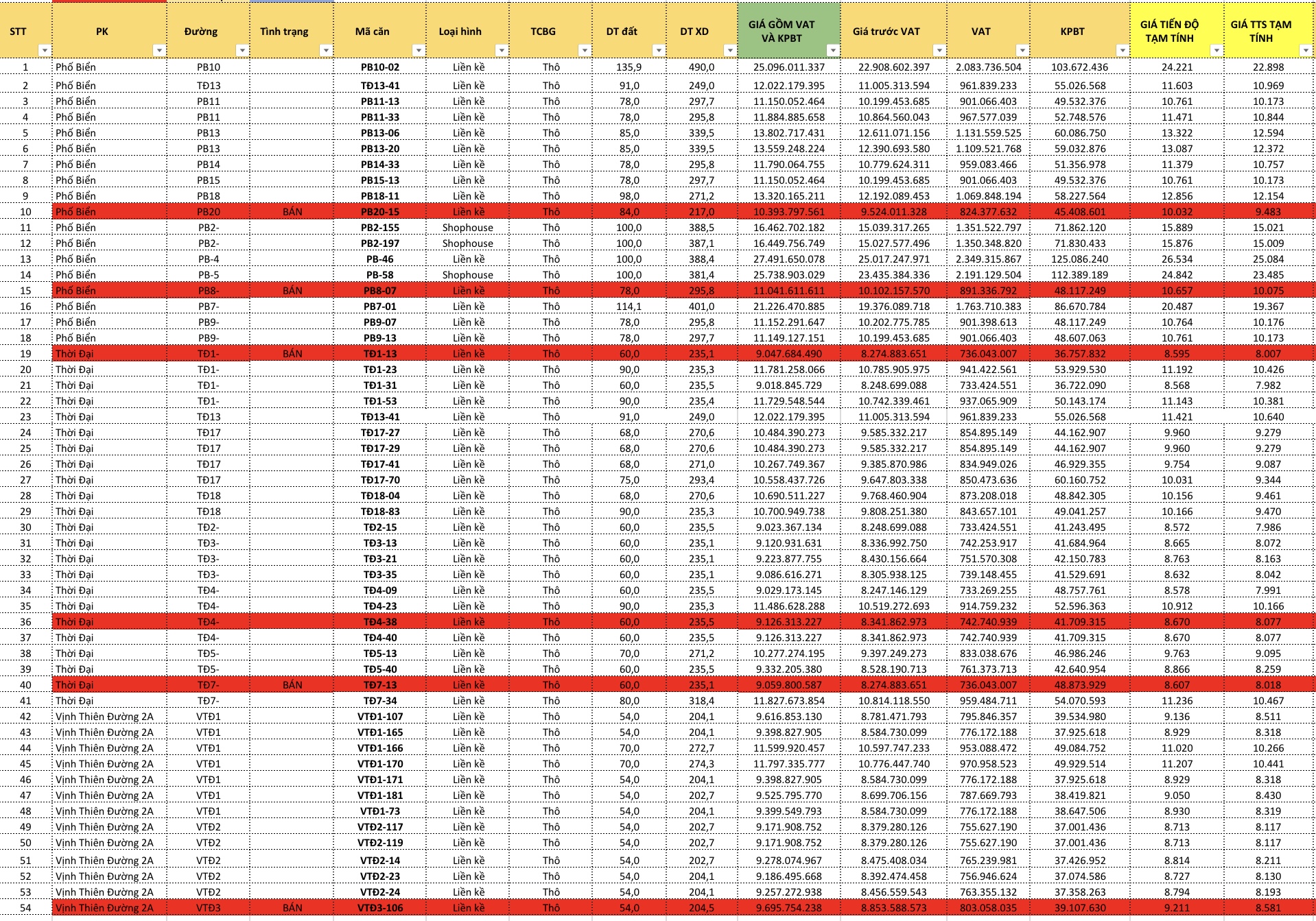The height and width of the screenshot is (921, 1316).
Task: Select cell VTĐ1-181
Action: point(380,796)
